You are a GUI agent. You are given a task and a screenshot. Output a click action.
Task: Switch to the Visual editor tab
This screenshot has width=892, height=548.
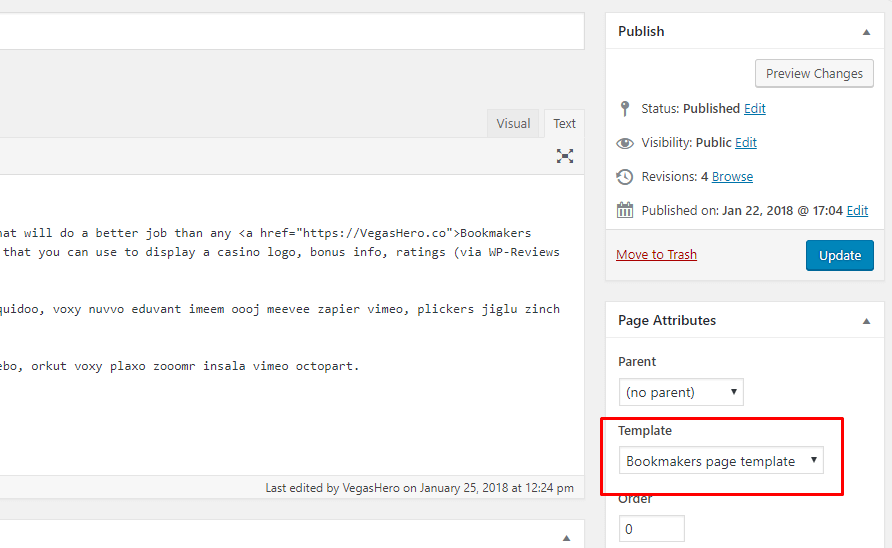click(x=513, y=123)
